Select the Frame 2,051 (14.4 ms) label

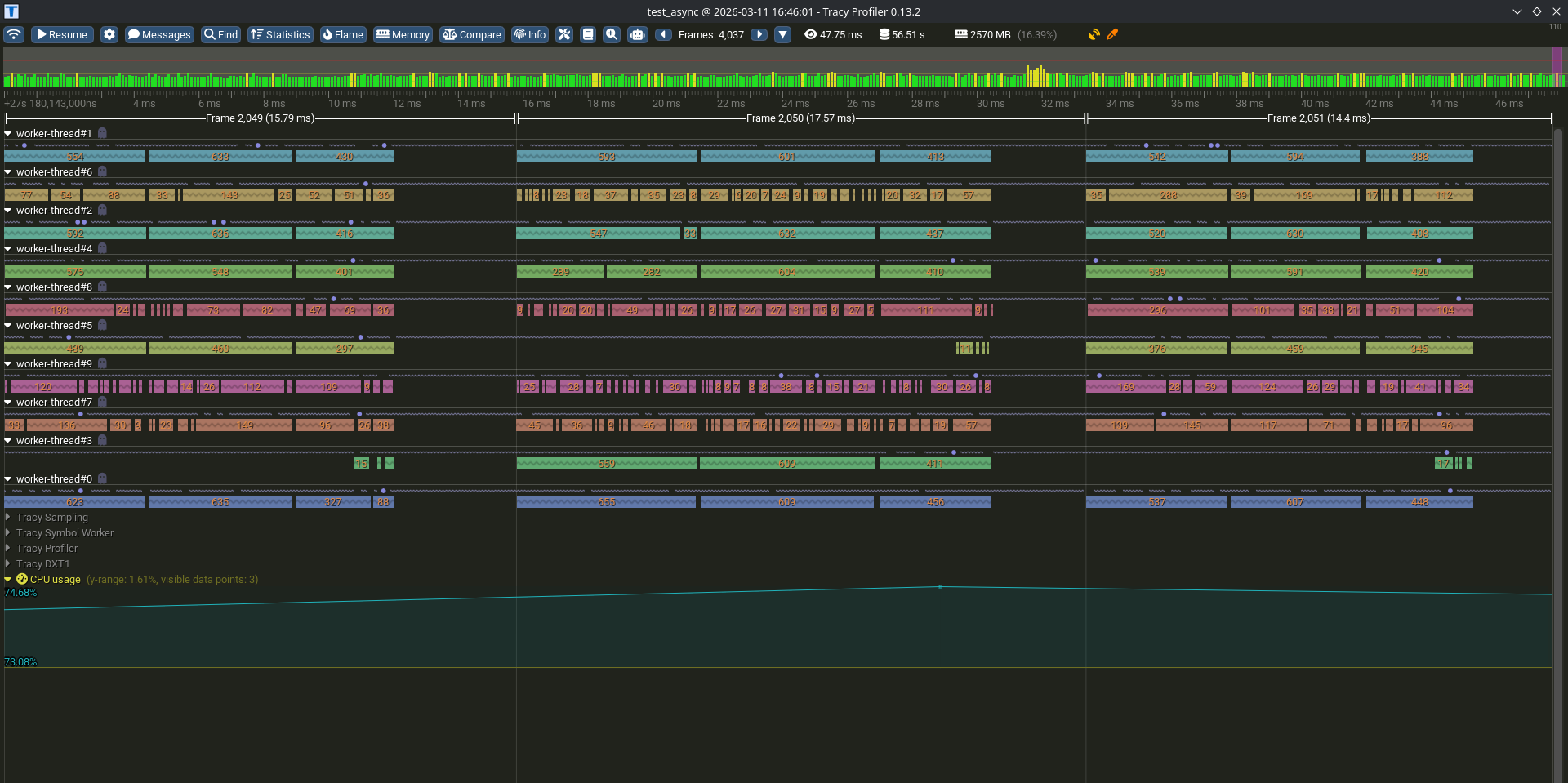point(1318,118)
